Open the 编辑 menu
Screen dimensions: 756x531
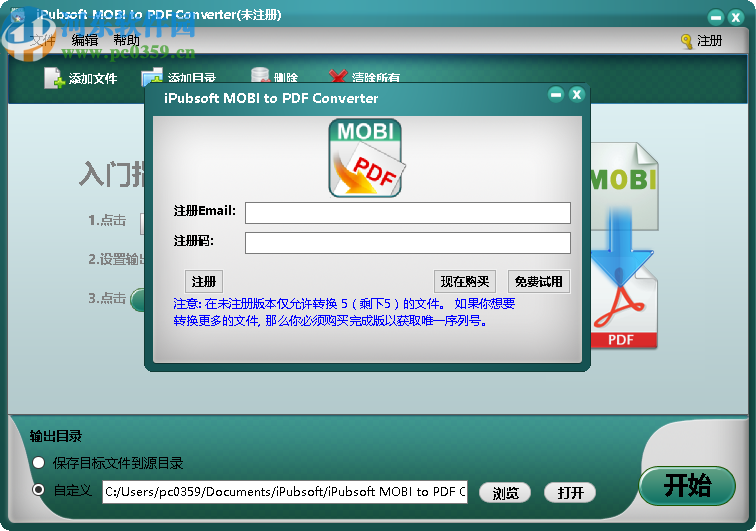click(x=85, y=41)
